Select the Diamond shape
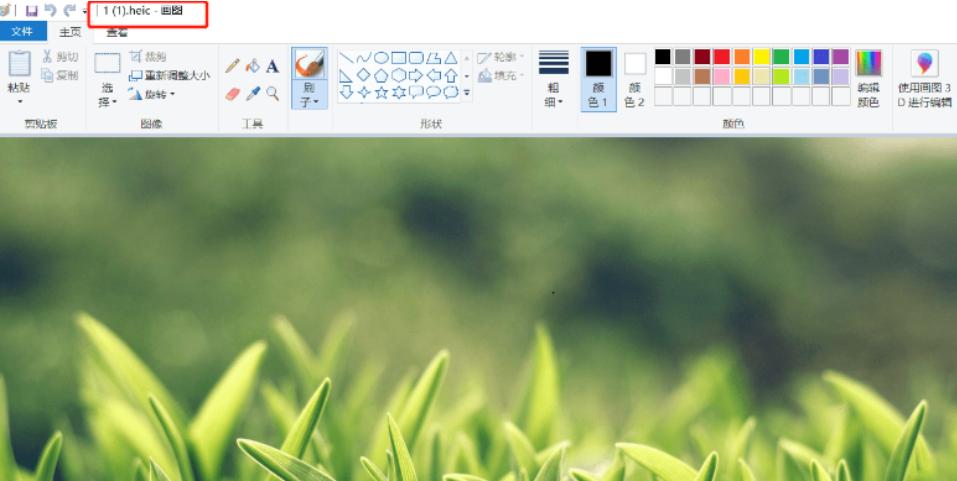The image size is (957, 481). pos(364,76)
